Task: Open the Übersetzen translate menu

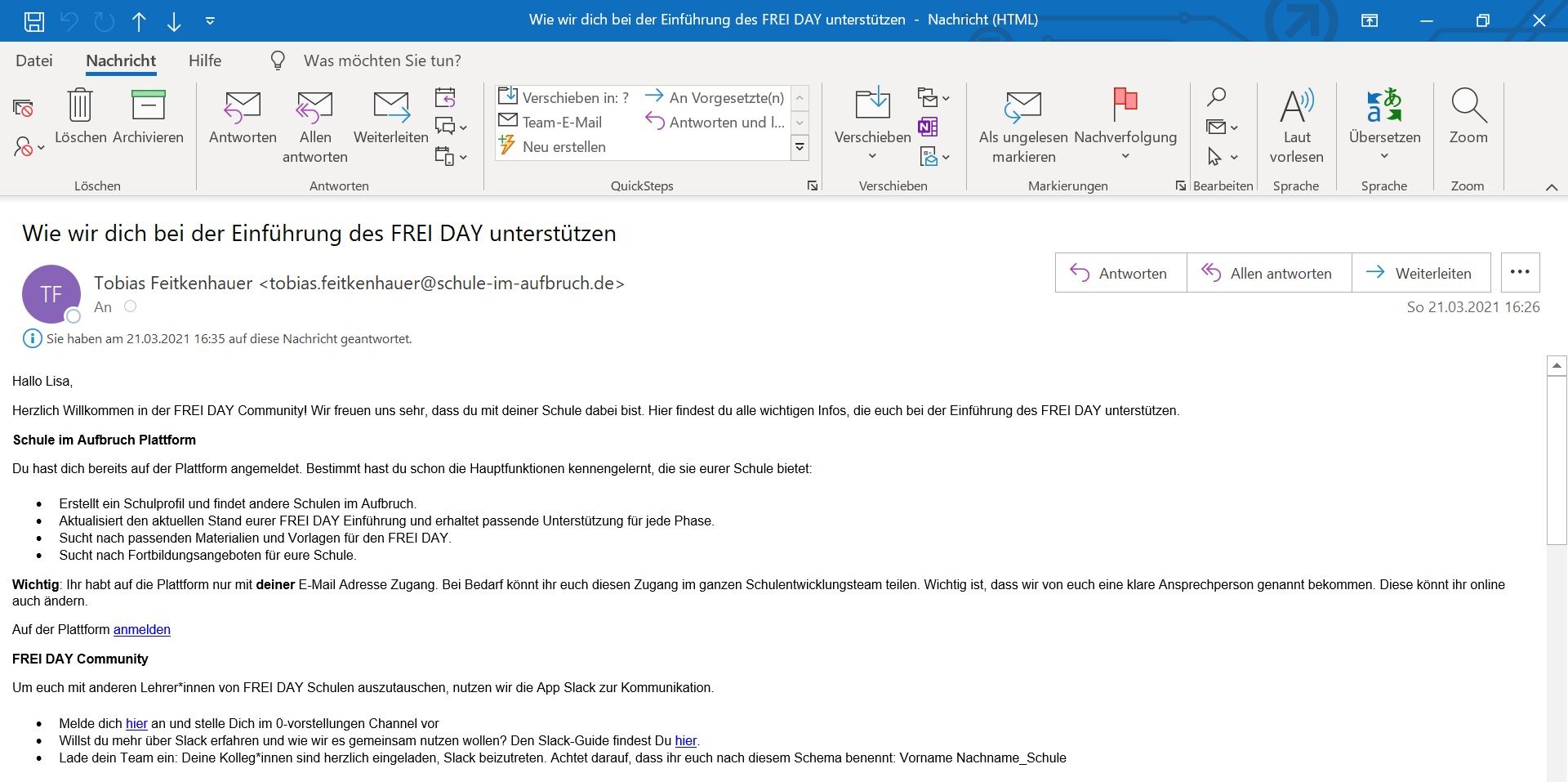Action: pos(1384,124)
